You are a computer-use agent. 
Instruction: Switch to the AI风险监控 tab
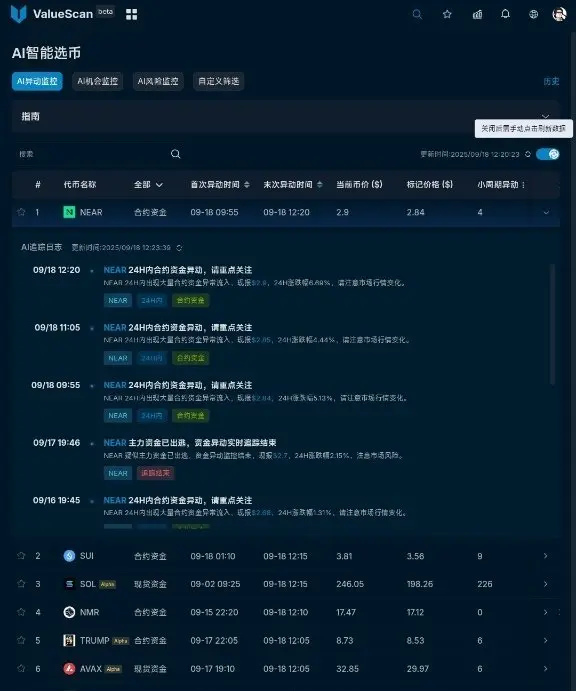[x=158, y=82]
